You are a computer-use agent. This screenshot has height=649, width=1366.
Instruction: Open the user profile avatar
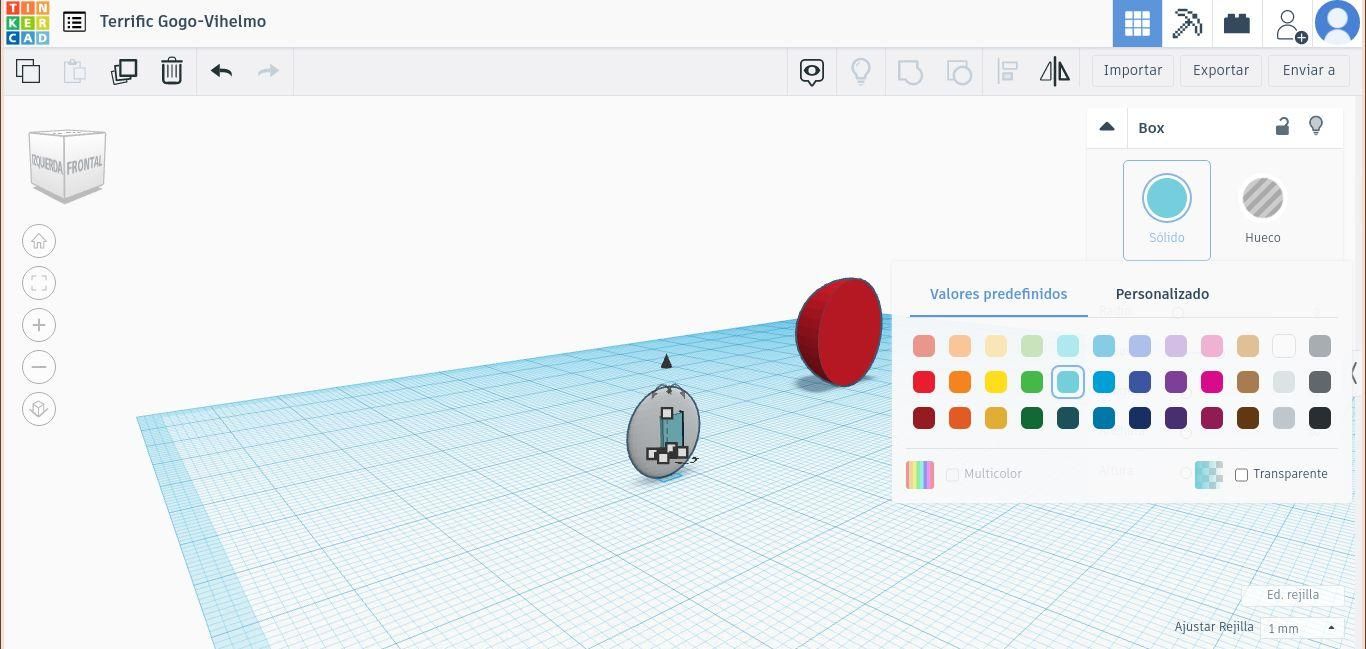click(x=1337, y=23)
